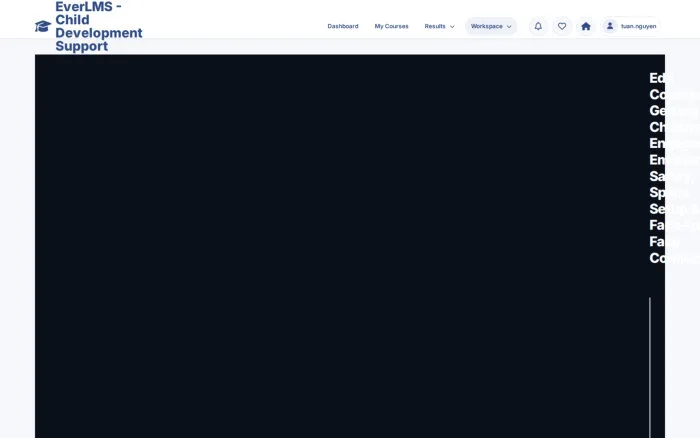Go to home via house icon

click(586, 26)
